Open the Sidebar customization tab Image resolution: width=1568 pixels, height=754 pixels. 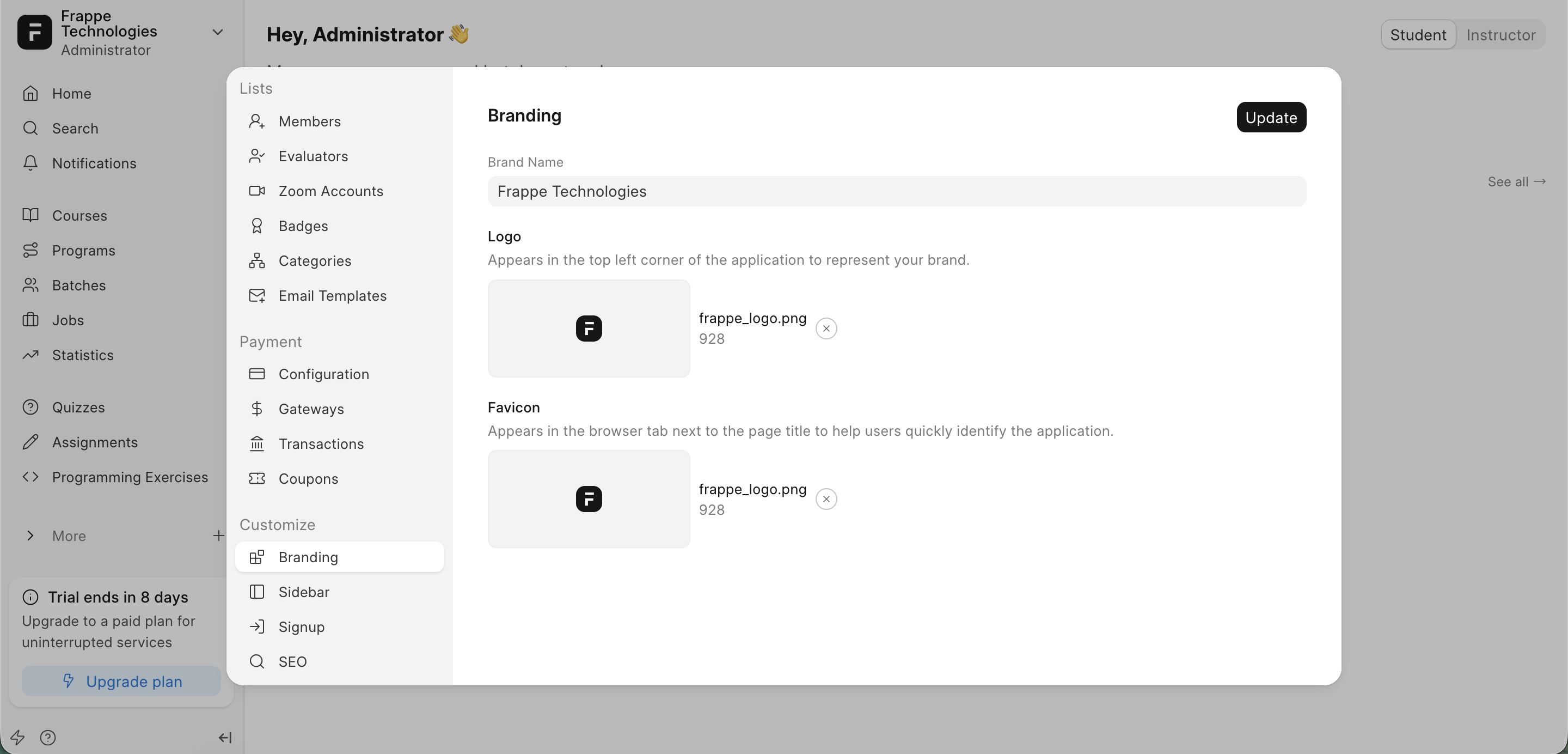[x=303, y=592]
